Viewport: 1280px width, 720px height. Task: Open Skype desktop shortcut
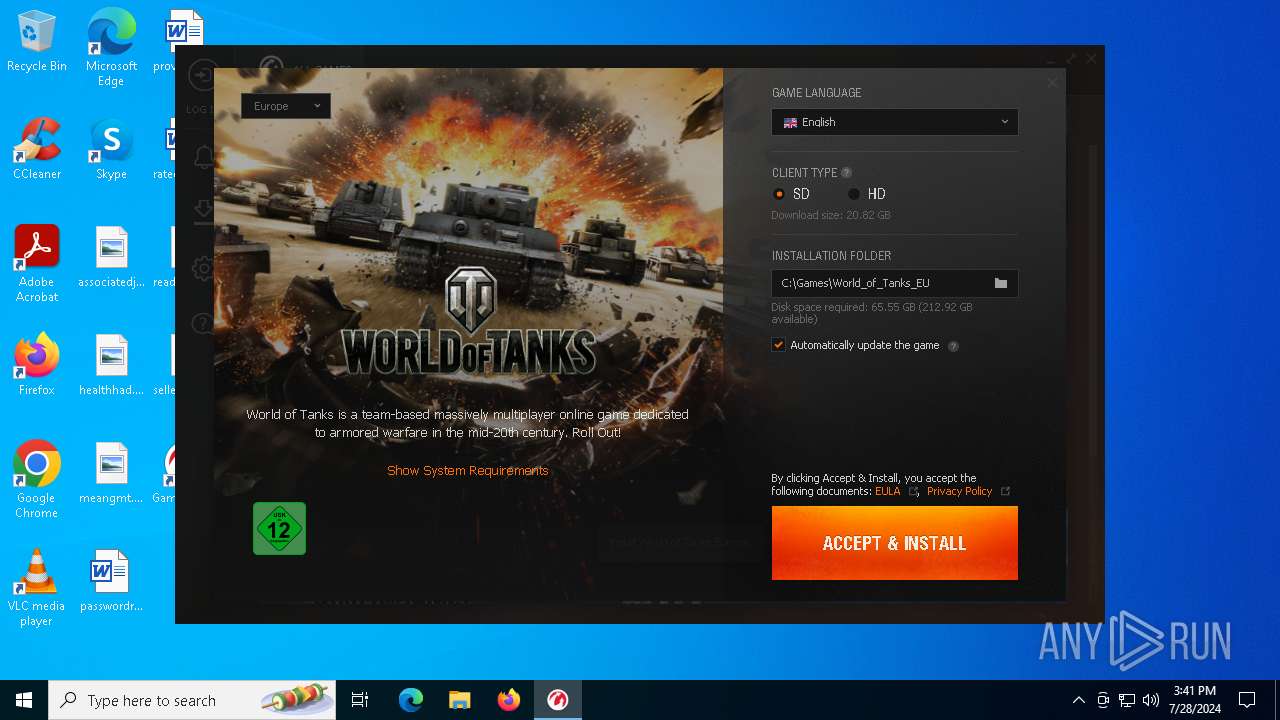tap(111, 149)
